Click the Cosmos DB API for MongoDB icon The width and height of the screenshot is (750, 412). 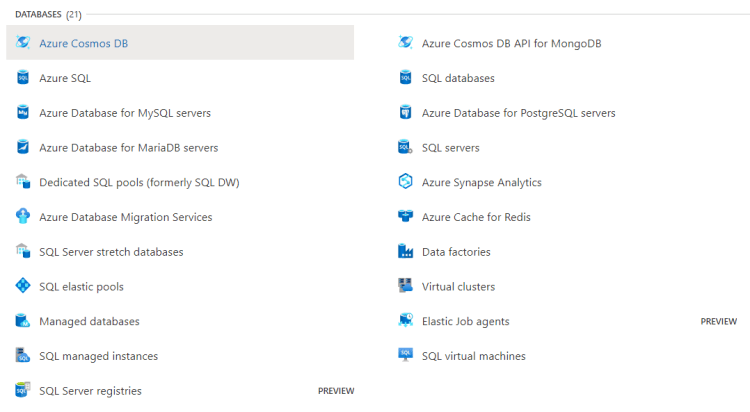click(406, 43)
